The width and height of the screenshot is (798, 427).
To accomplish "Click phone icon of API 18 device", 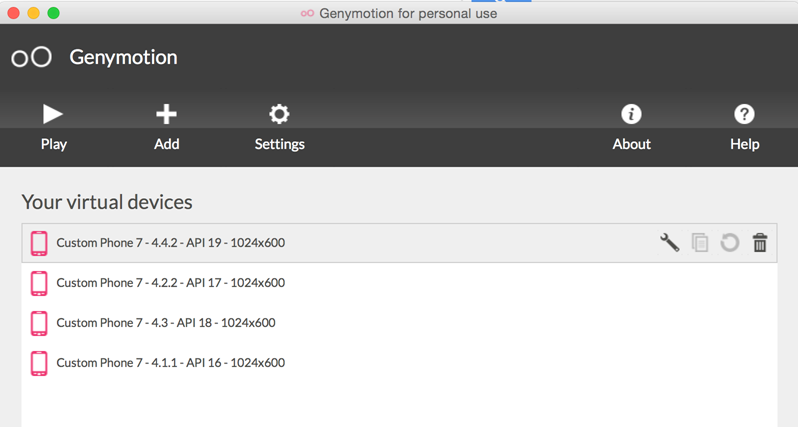I will [x=39, y=323].
